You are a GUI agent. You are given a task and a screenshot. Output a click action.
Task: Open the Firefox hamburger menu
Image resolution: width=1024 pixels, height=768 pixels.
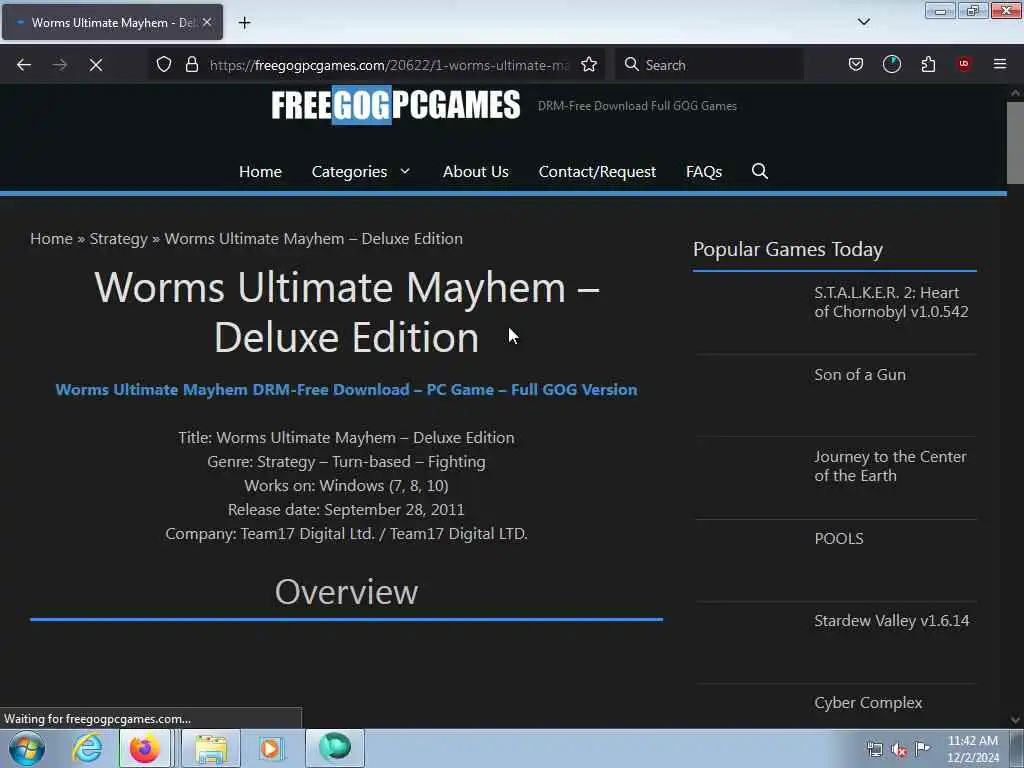click(1000, 64)
